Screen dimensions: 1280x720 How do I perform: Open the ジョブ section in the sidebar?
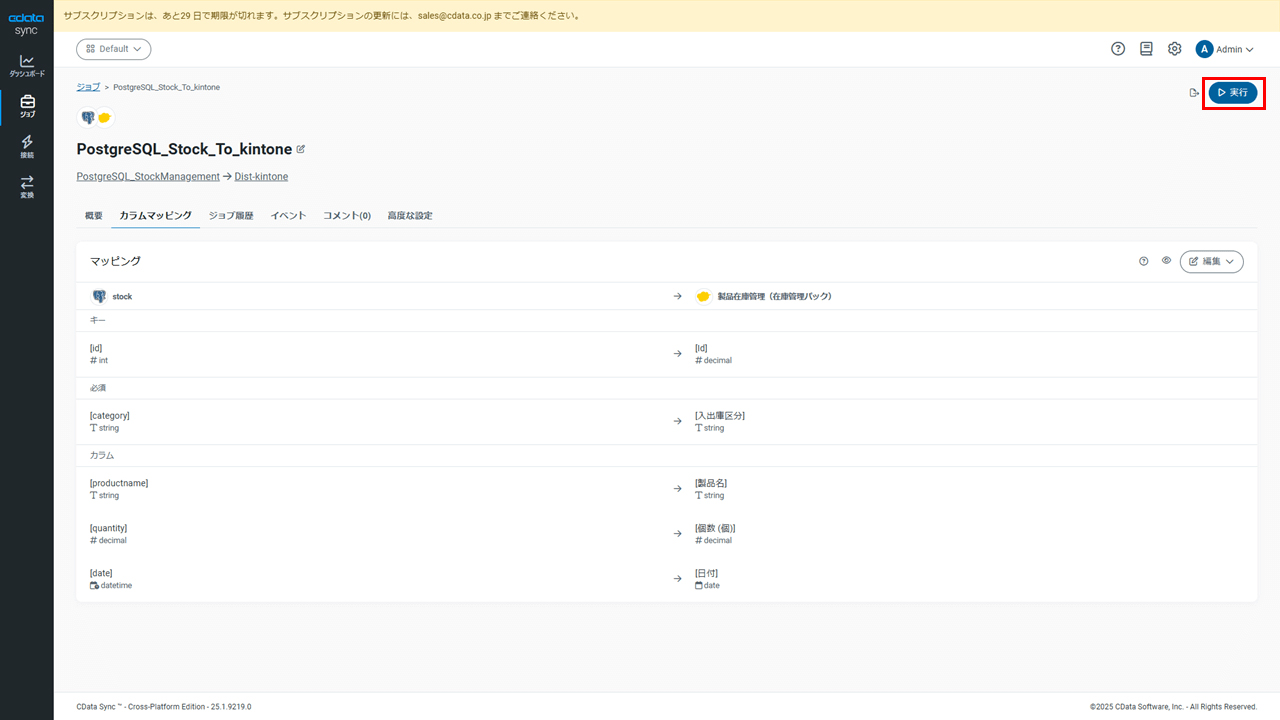(27, 106)
